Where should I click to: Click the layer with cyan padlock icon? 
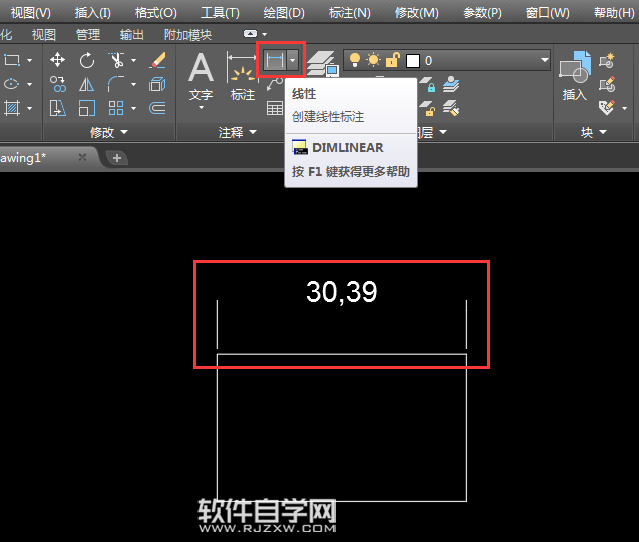[427, 84]
